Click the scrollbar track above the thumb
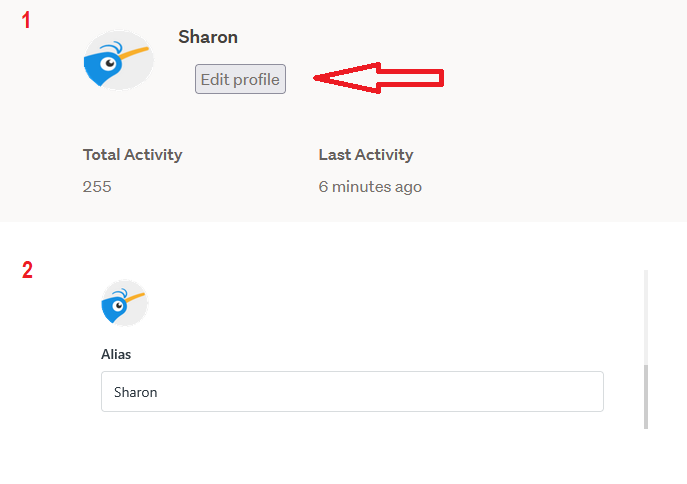Viewport: 687px width, 484px height. pyautogui.click(x=646, y=317)
